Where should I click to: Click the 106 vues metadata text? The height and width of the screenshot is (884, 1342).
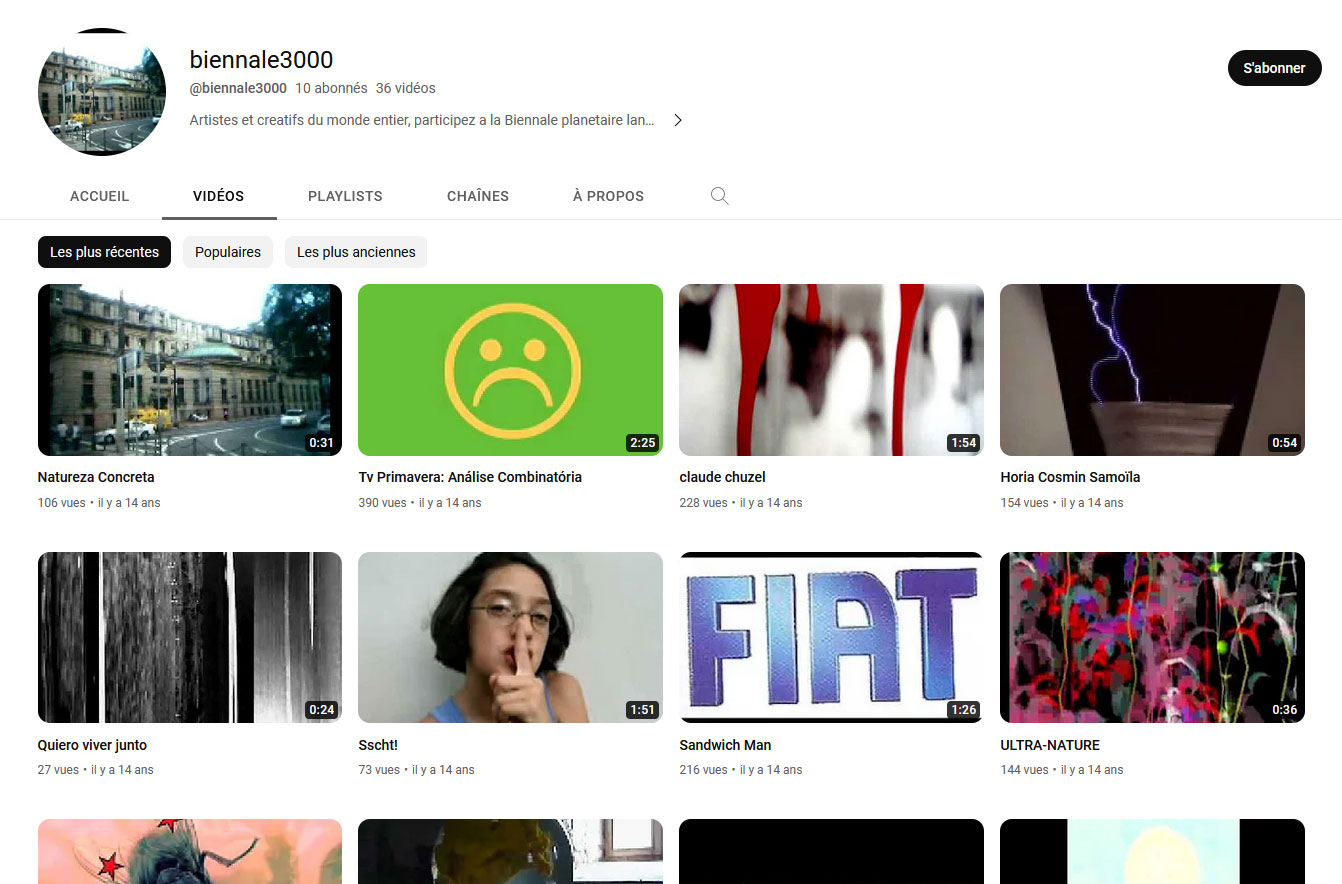[x=62, y=503]
